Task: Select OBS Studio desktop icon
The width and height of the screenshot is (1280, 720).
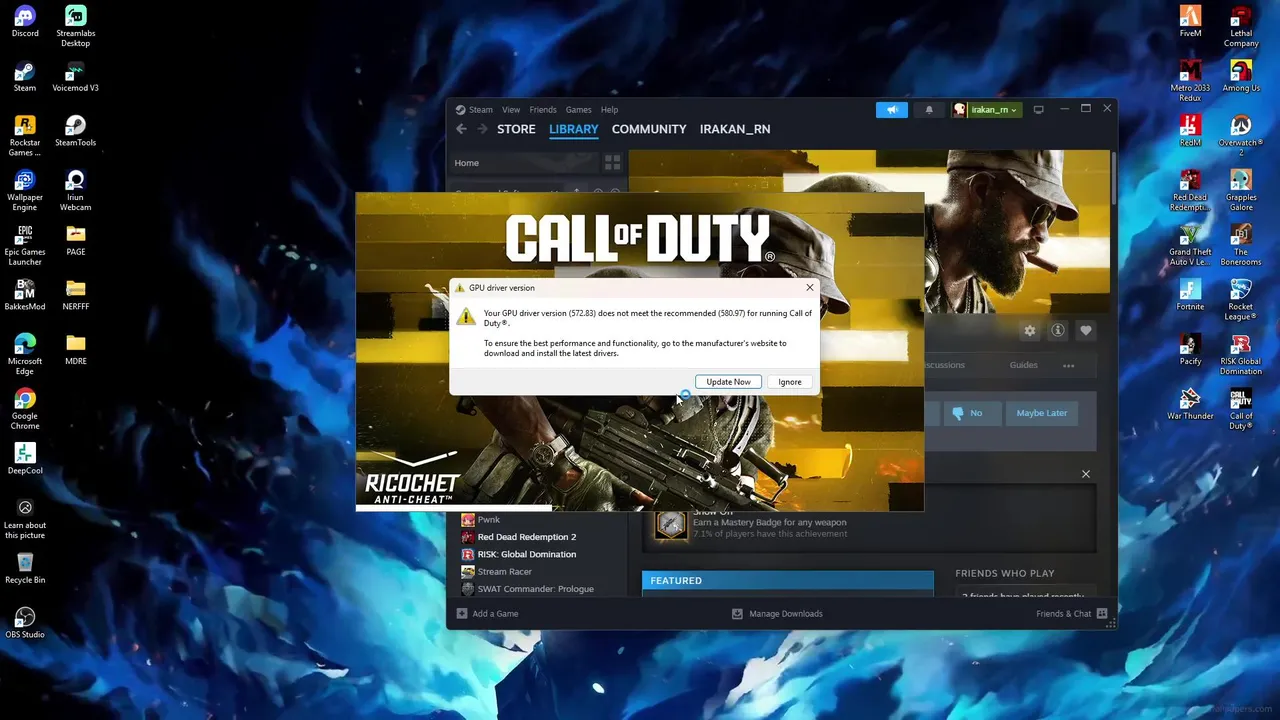Action: tap(25, 623)
